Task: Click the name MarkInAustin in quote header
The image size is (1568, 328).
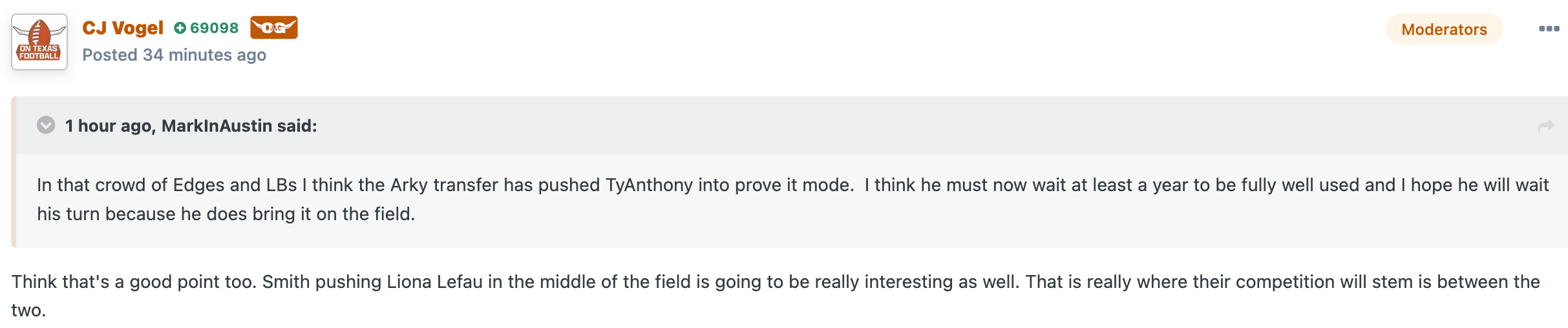Action: tap(217, 126)
